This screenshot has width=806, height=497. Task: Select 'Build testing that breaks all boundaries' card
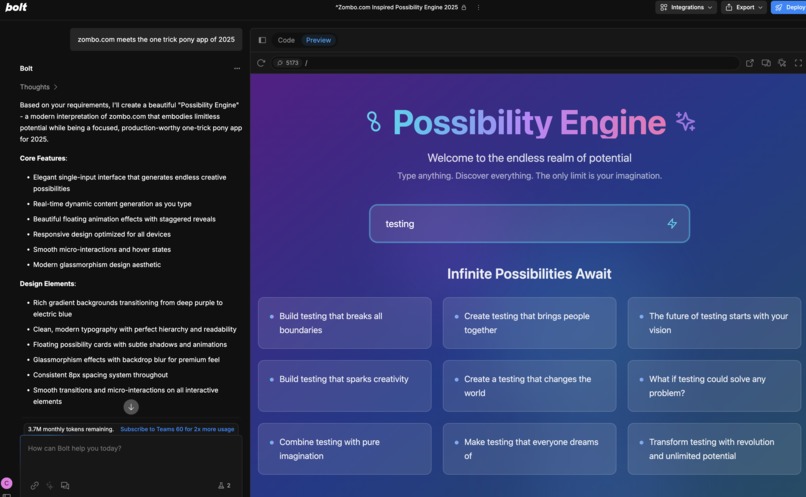coord(345,323)
